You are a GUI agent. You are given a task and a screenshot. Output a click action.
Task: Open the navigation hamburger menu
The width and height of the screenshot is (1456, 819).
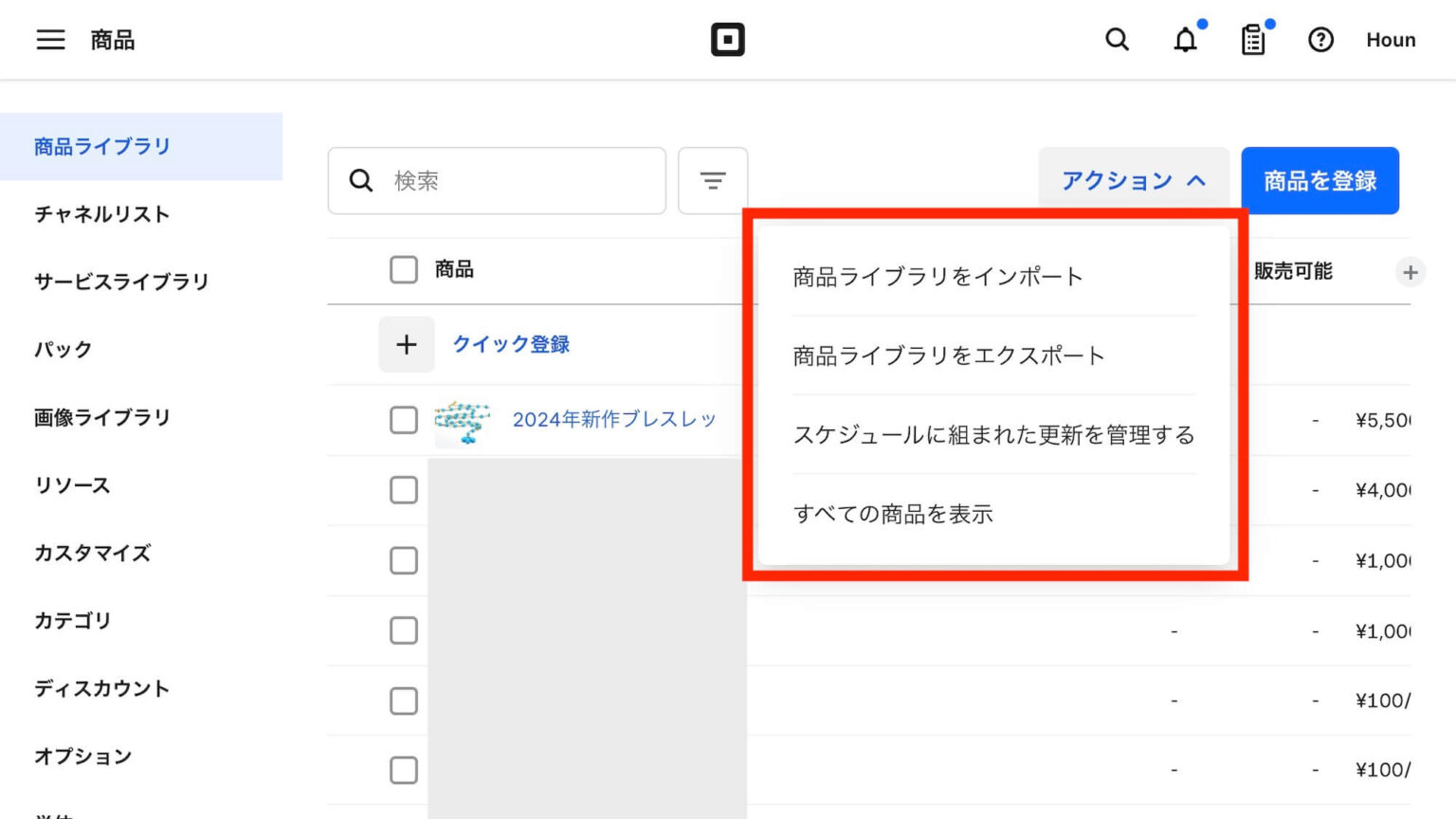[x=49, y=39]
